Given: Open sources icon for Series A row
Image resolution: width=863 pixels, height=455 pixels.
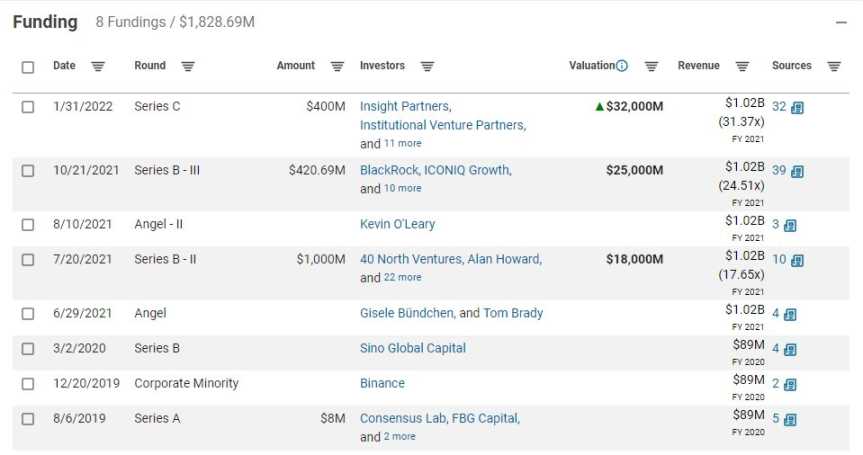Looking at the screenshot, I should pos(790,420).
